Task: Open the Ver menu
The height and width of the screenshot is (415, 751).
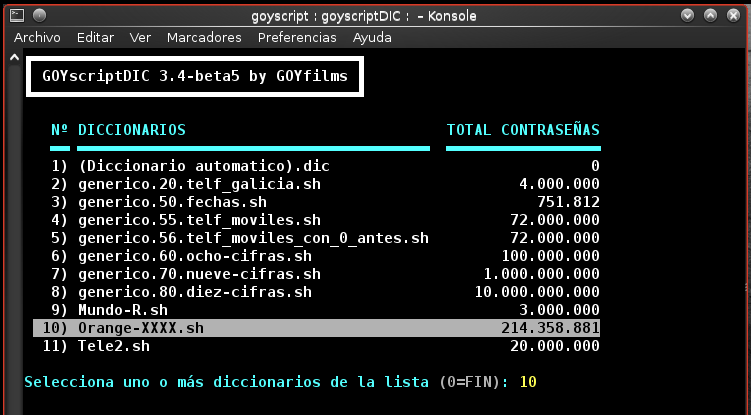Action: pos(140,37)
